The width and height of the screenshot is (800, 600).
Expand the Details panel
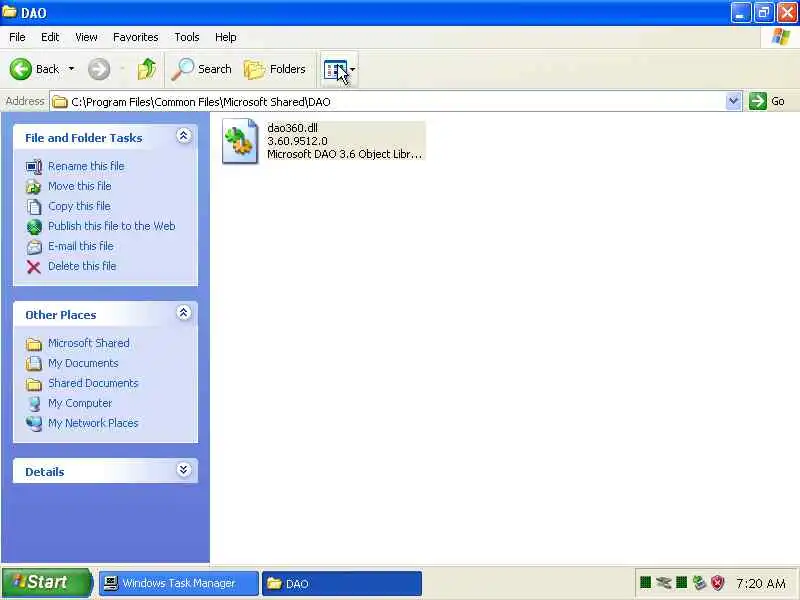(x=184, y=470)
